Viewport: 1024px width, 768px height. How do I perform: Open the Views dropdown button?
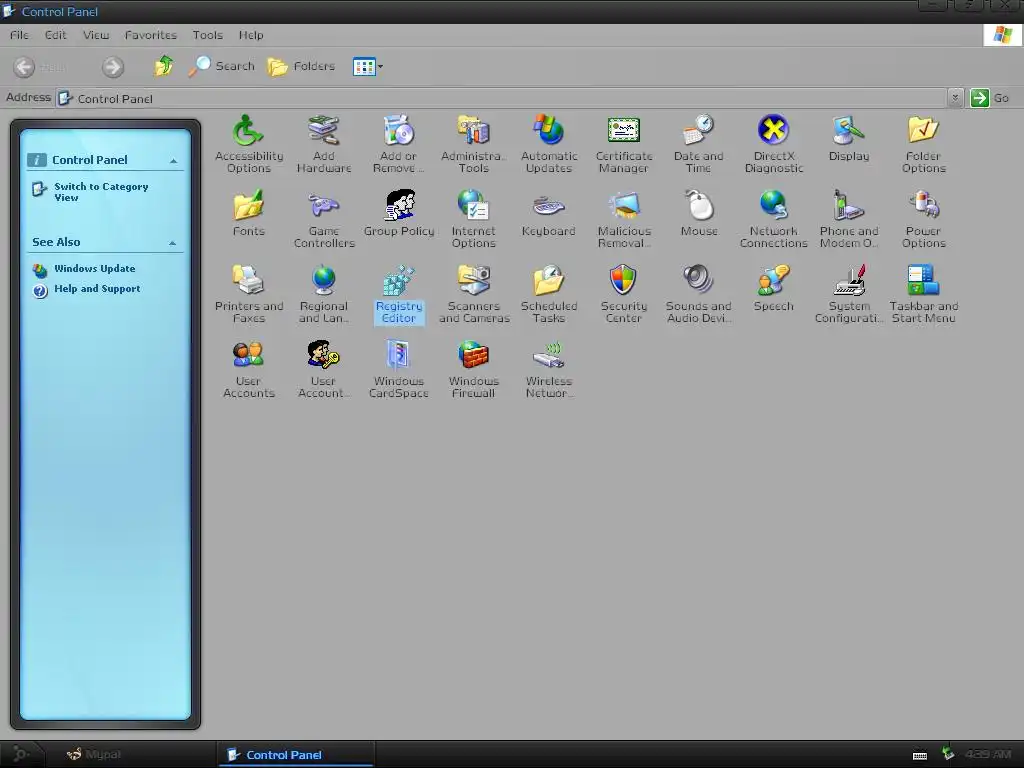[368, 66]
